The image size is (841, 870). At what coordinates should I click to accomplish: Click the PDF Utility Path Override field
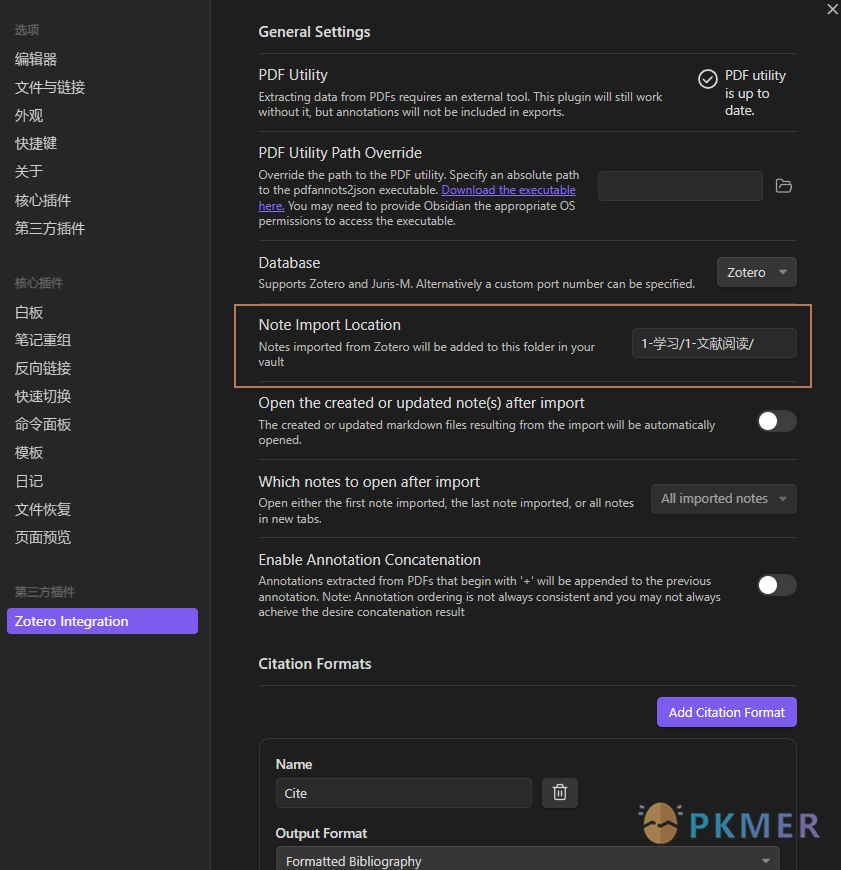(x=680, y=186)
